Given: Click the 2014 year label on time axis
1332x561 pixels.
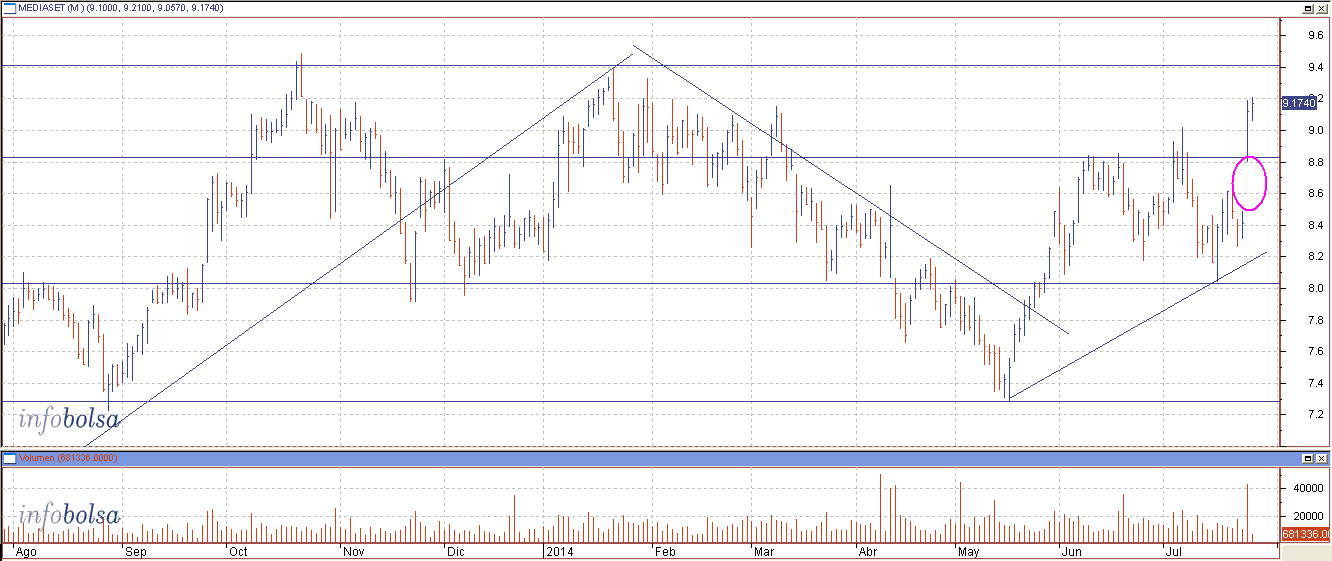Looking at the screenshot, I should (559, 551).
